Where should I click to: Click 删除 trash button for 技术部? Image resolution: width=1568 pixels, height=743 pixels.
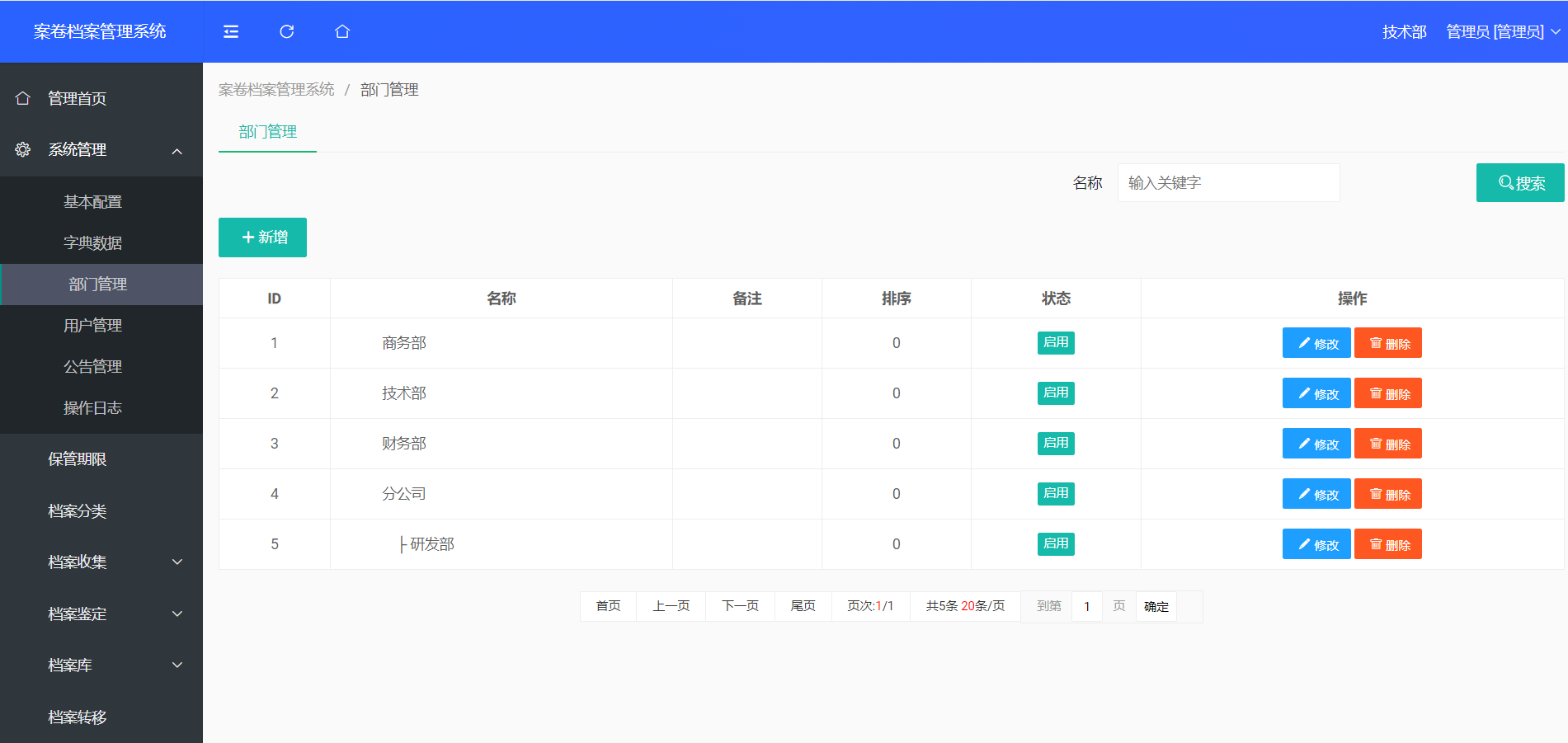coord(1388,393)
